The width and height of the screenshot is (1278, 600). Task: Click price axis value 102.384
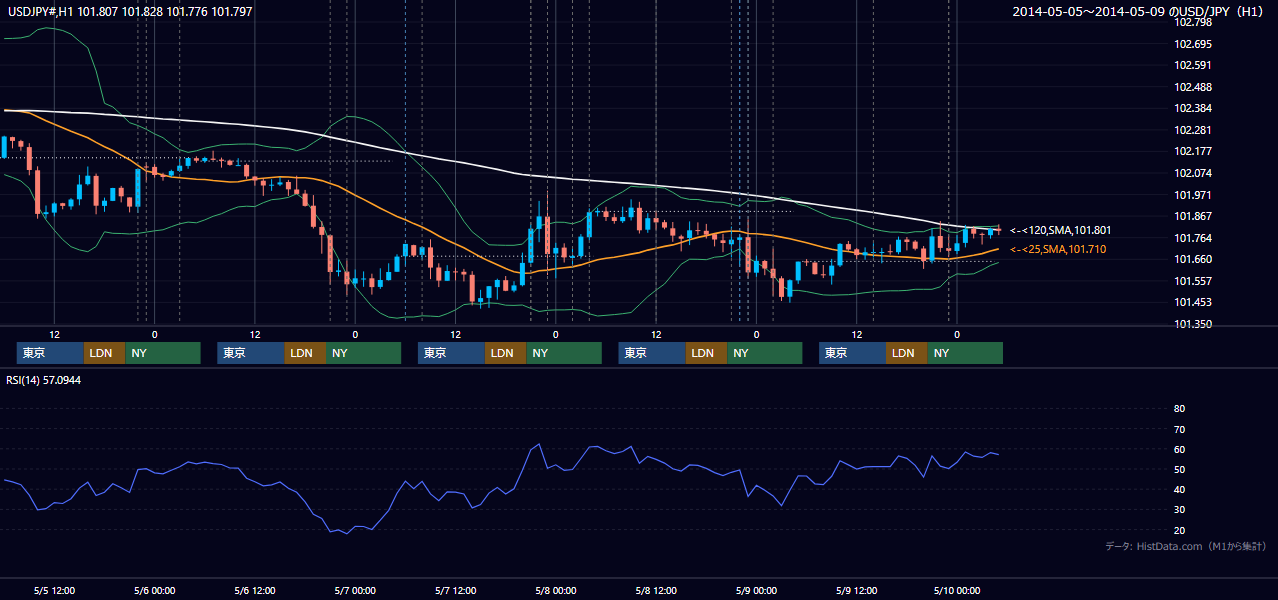pyautogui.click(x=1194, y=108)
